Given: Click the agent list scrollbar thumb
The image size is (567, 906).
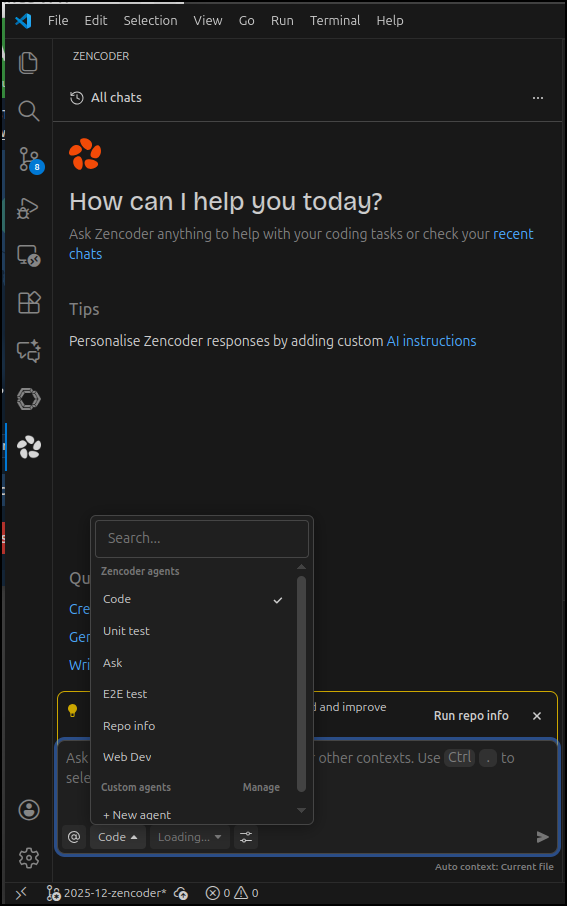Looking at the screenshot, I should pyautogui.click(x=301, y=684).
